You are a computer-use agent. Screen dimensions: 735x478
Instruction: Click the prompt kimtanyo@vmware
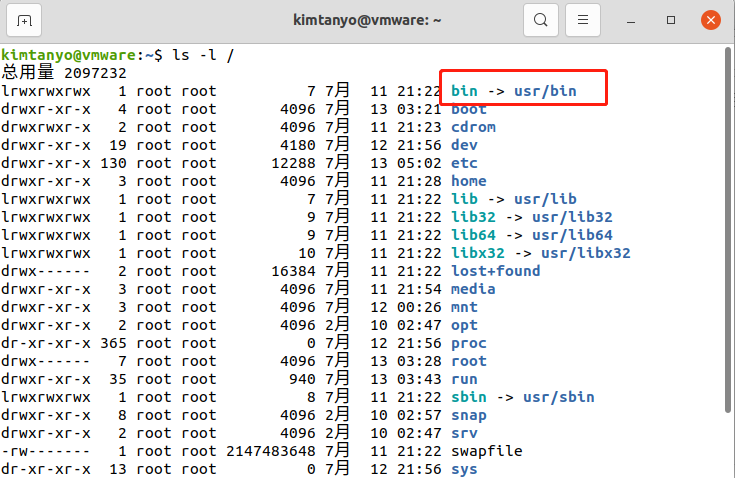tap(68, 55)
